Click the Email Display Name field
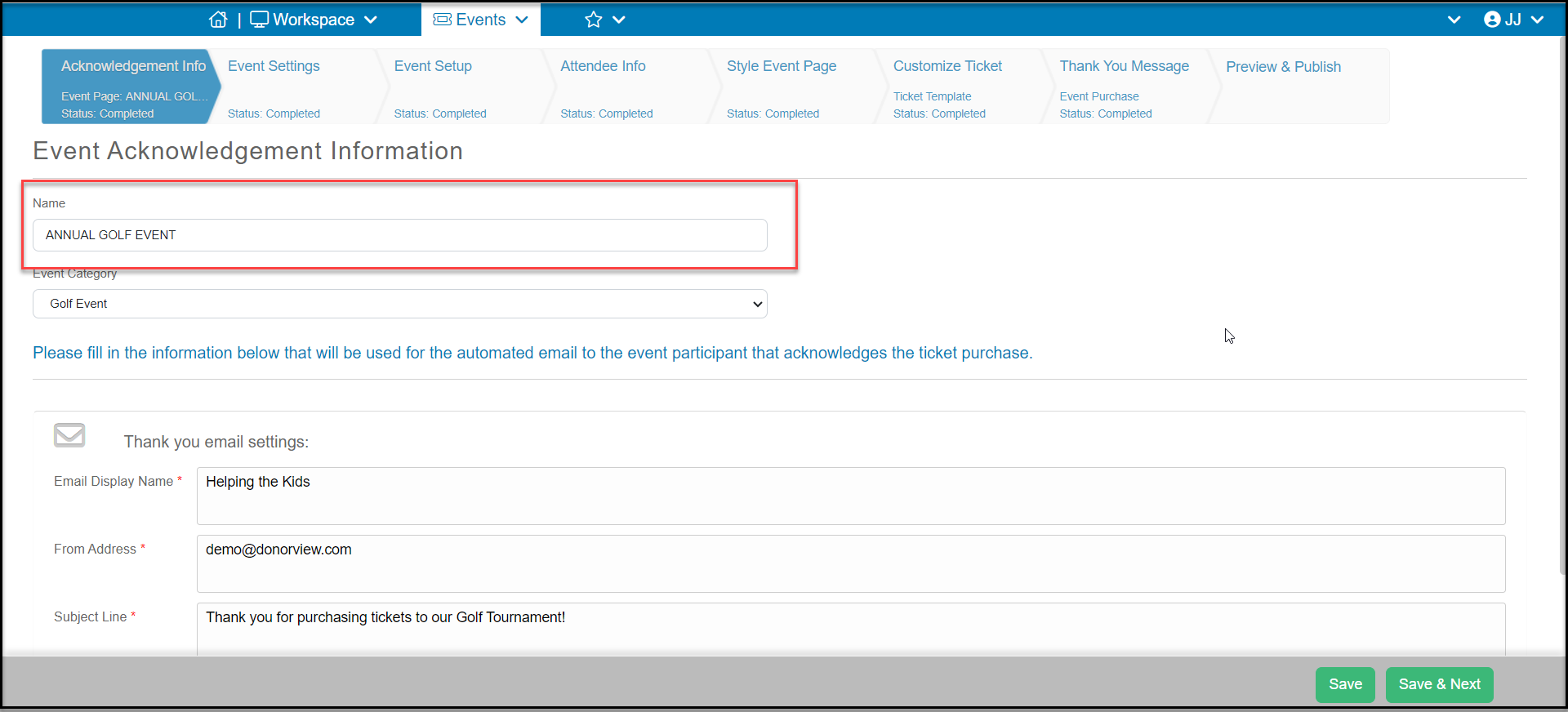Screen dimensions: 1568x712 click(x=851, y=496)
